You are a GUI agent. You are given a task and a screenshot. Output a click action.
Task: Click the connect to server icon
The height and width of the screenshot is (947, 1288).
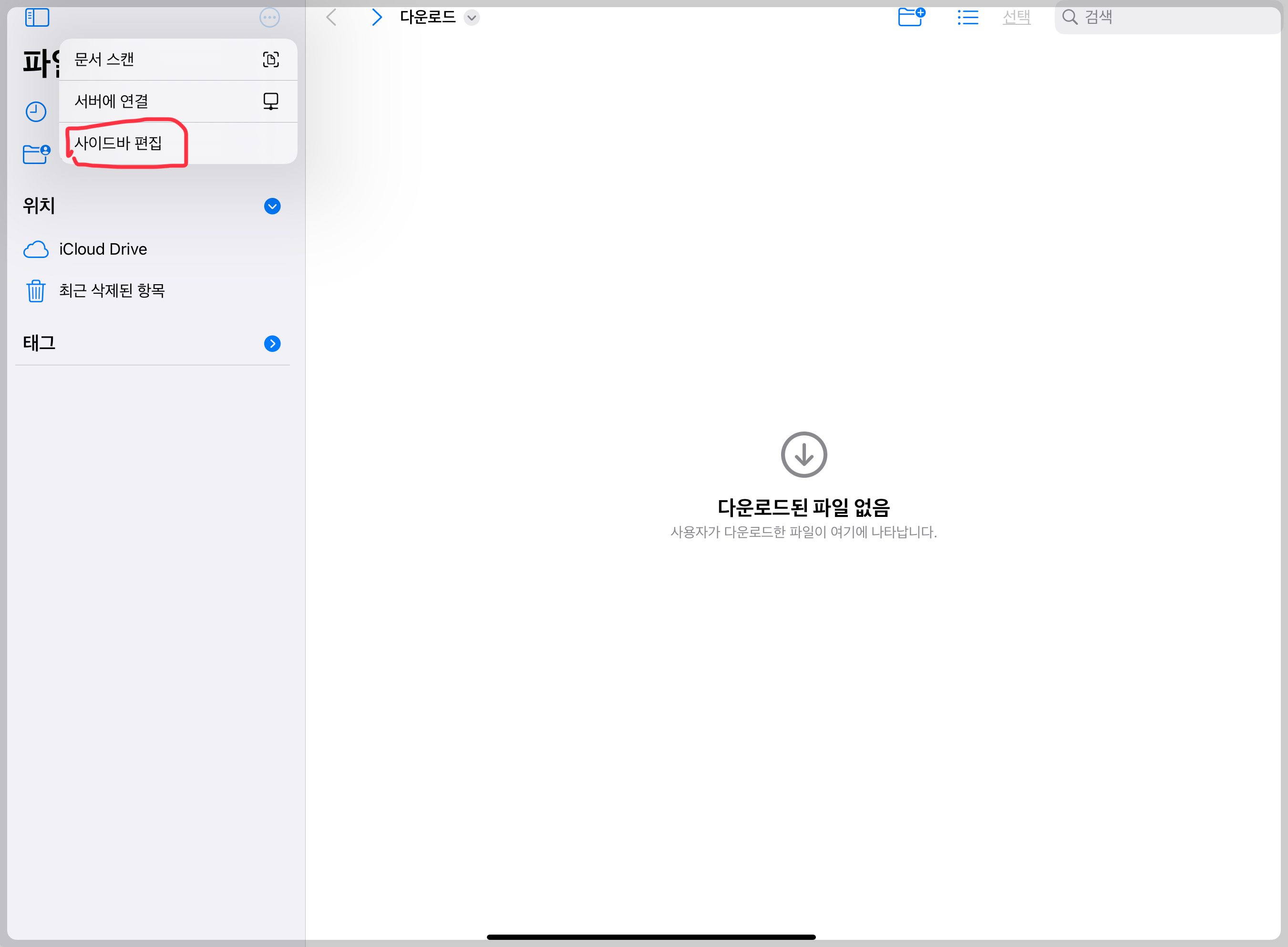click(270, 102)
